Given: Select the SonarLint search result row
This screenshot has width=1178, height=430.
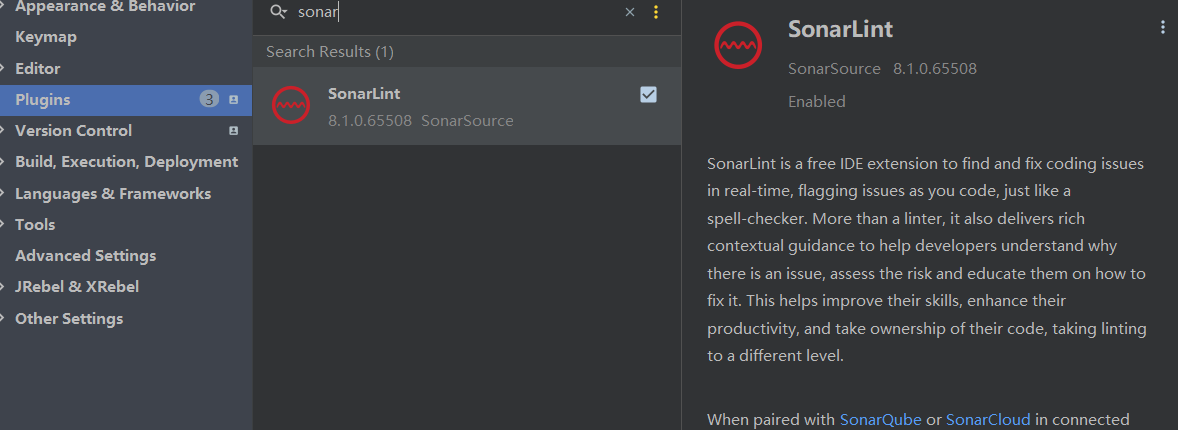Looking at the screenshot, I should click(x=467, y=106).
